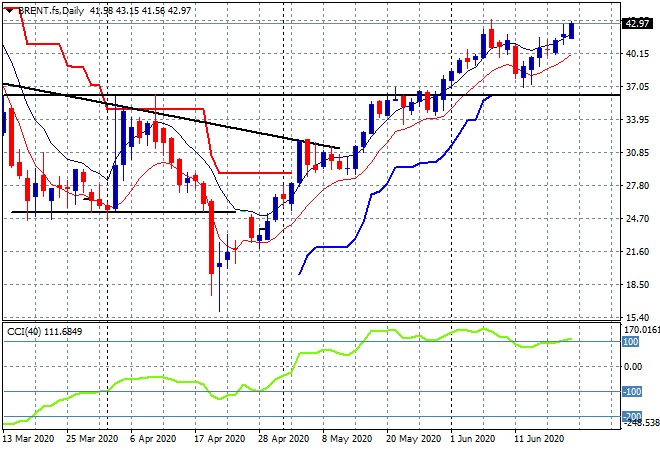Select the horizontal black line near 36
660x450 pixels.
pos(311,95)
